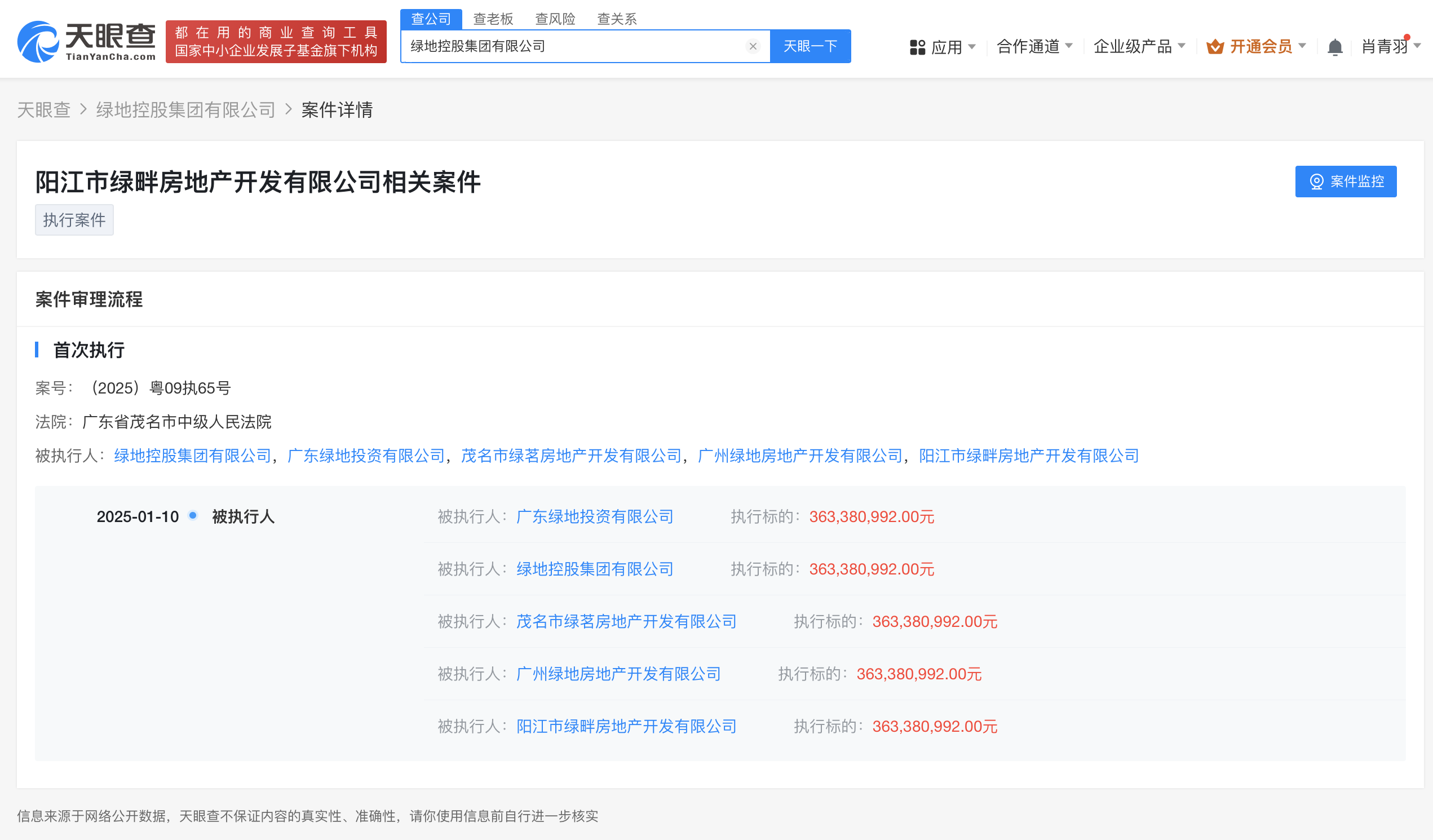Click the court name 广东省茂名市中级人民法院
The height and width of the screenshot is (840, 1433).
click(x=177, y=422)
